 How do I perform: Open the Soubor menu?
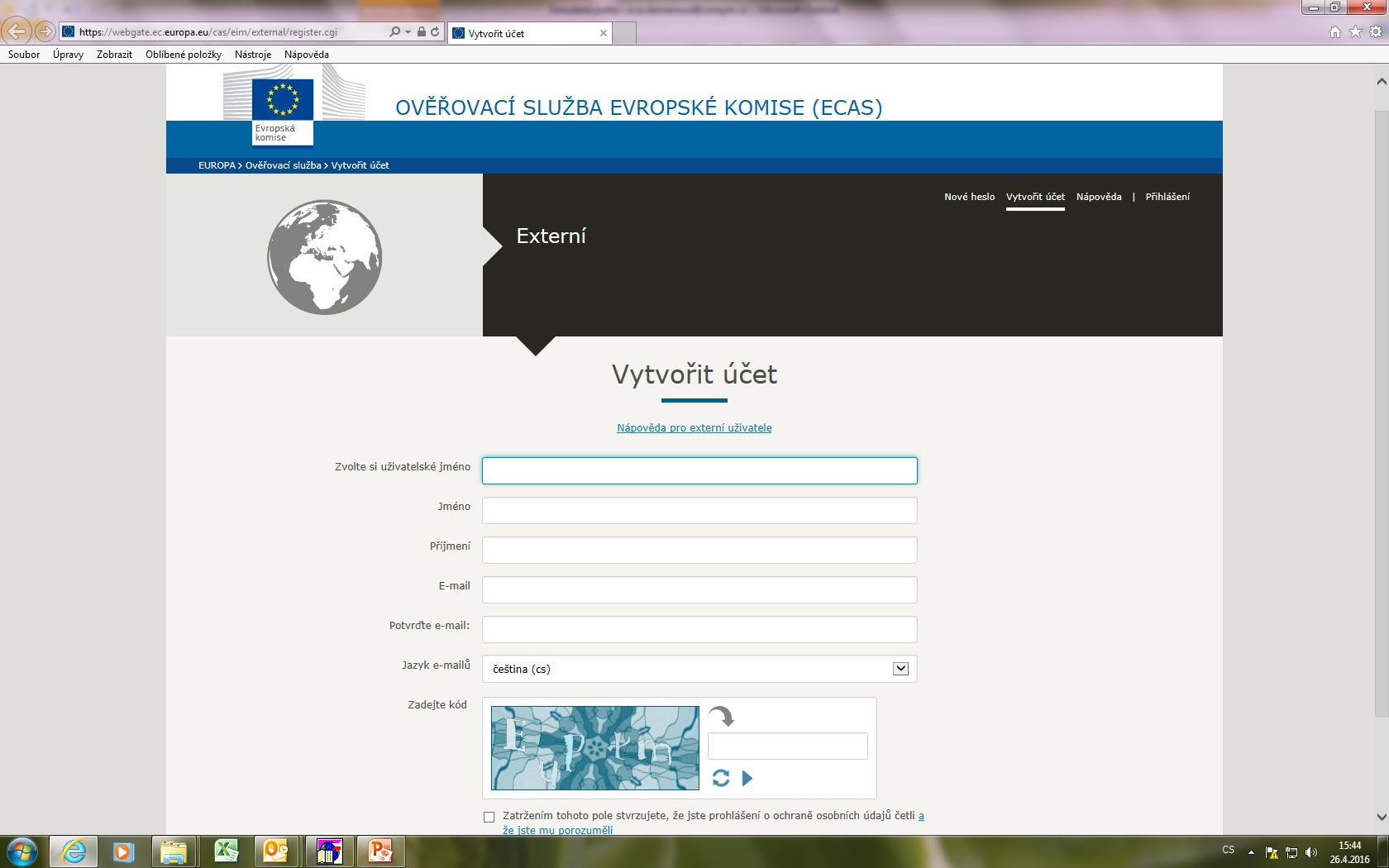(24, 55)
